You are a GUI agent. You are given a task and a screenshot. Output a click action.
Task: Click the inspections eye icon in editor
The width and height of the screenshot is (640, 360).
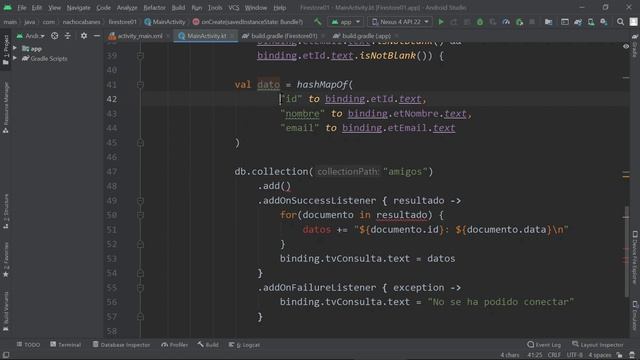click(626, 46)
